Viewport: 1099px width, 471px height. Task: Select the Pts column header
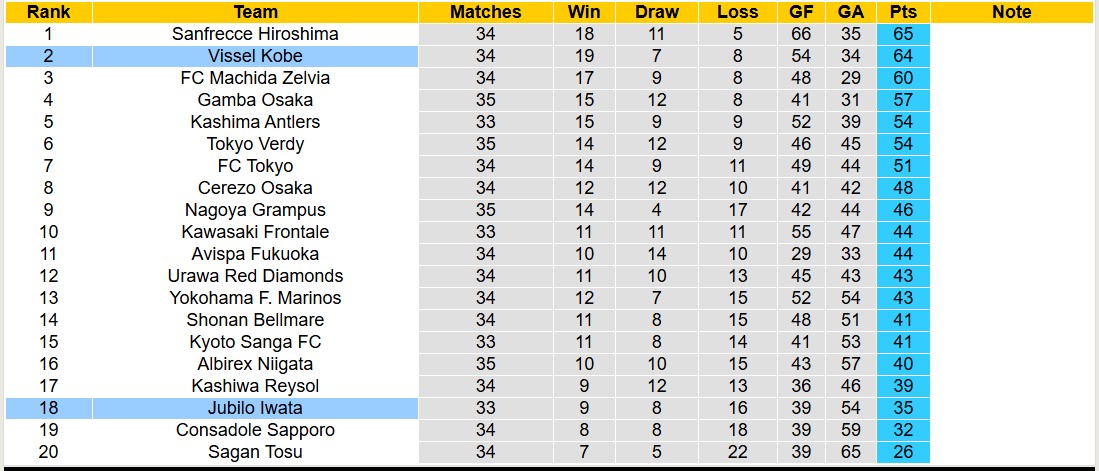[903, 12]
